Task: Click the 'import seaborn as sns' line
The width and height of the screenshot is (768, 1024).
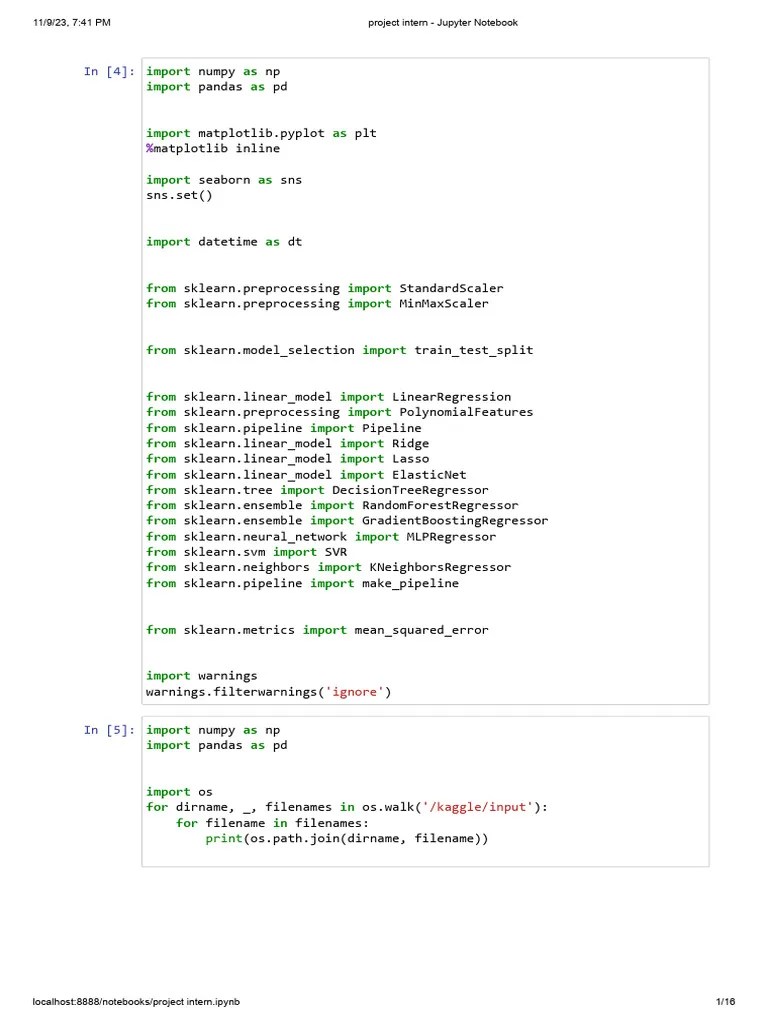Action: tap(224, 180)
